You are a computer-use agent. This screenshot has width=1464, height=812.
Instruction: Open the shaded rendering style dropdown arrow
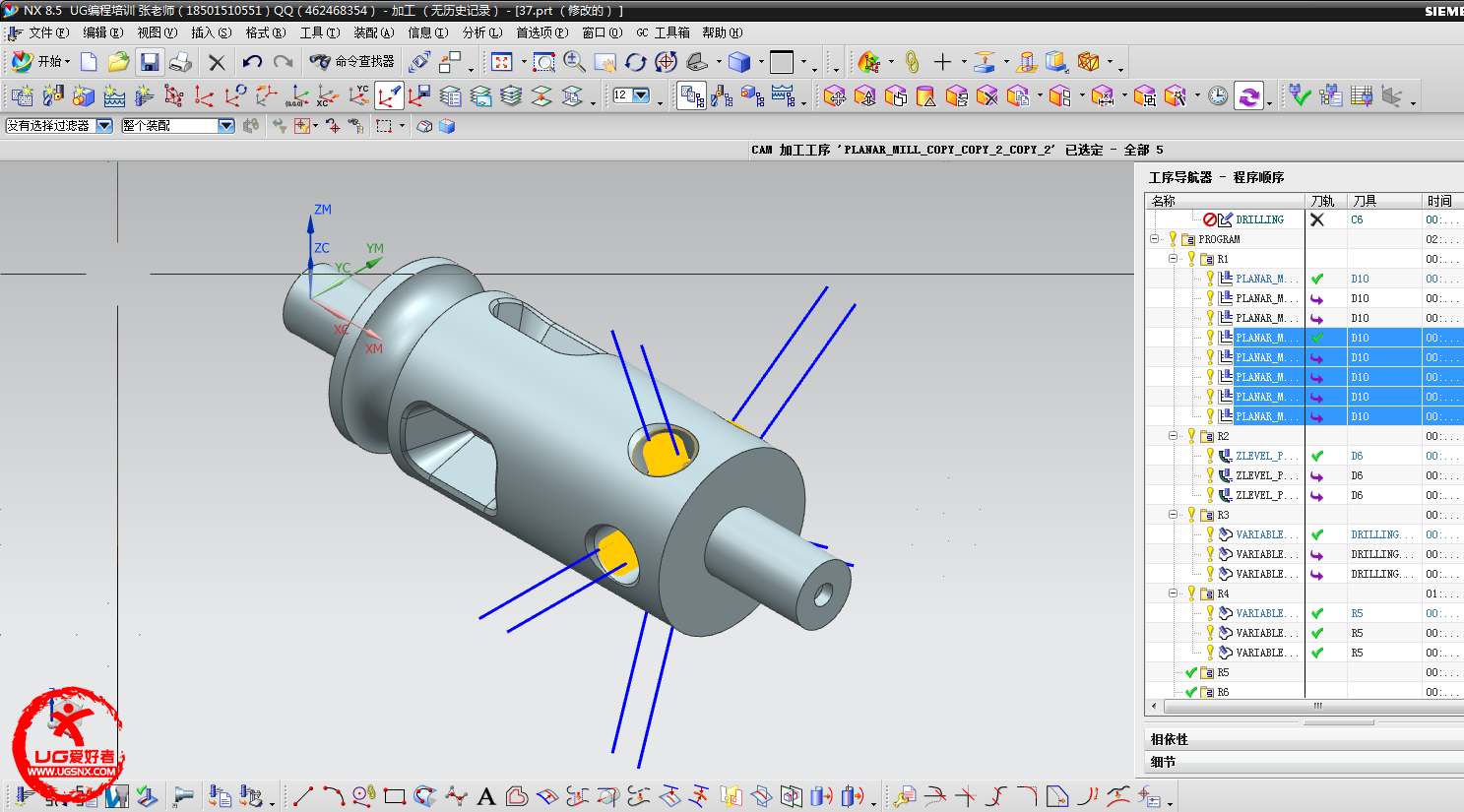tap(761, 62)
